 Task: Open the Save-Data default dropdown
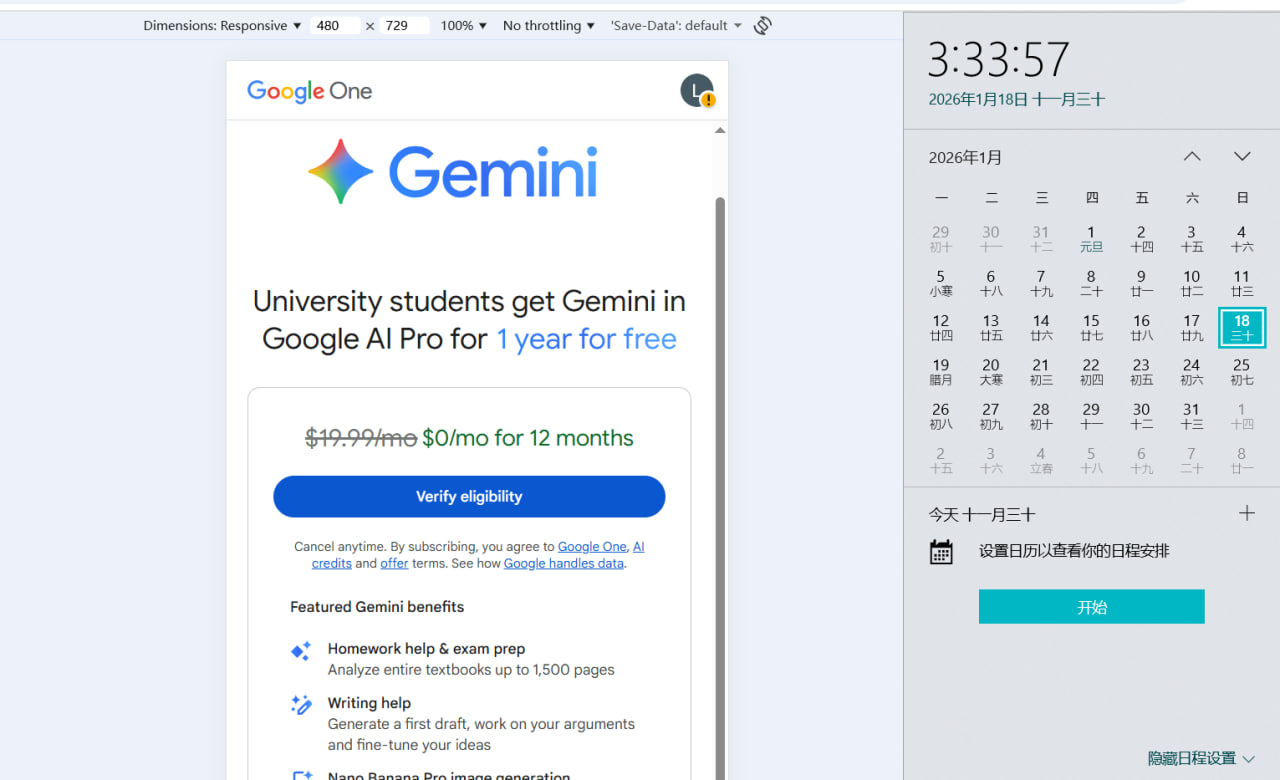pyautogui.click(x=677, y=26)
